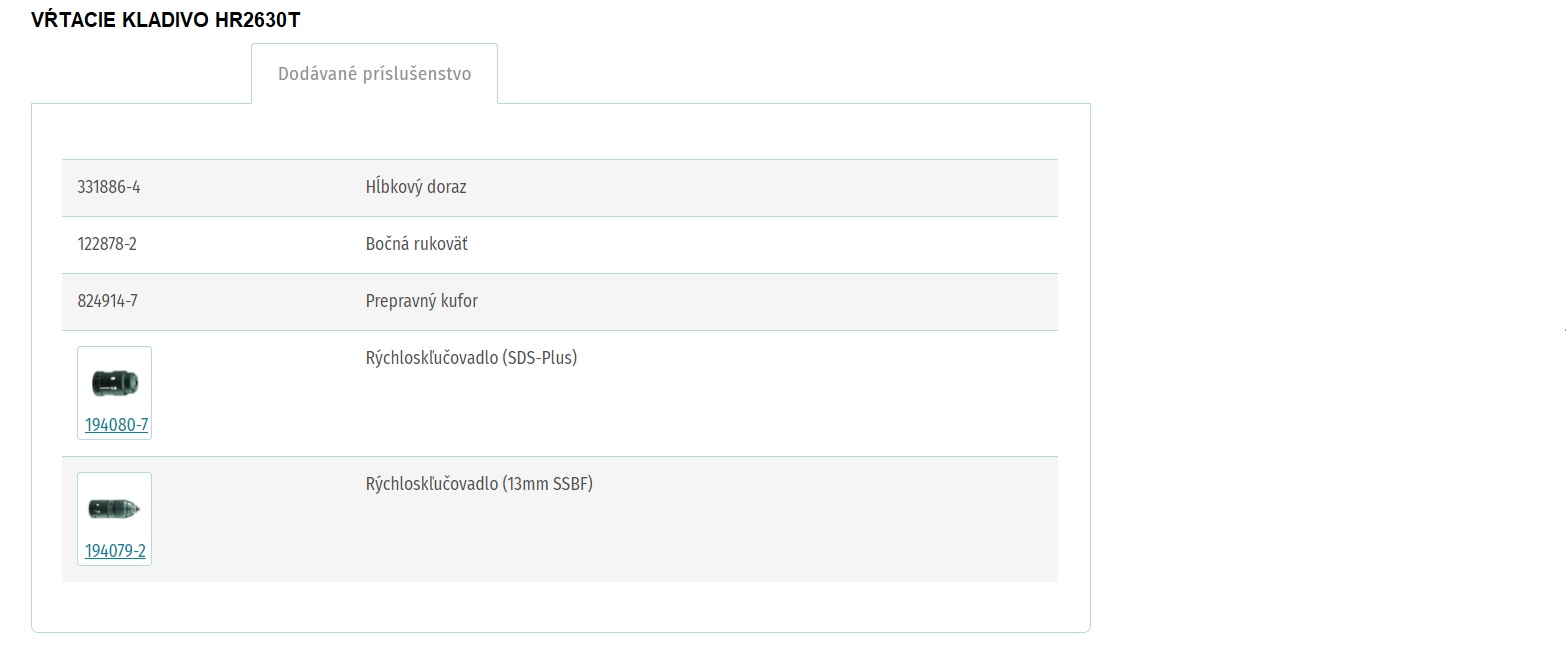This screenshot has width=1566, height=654.
Task: Select the table row containing 824914-7
Action: pos(560,302)
